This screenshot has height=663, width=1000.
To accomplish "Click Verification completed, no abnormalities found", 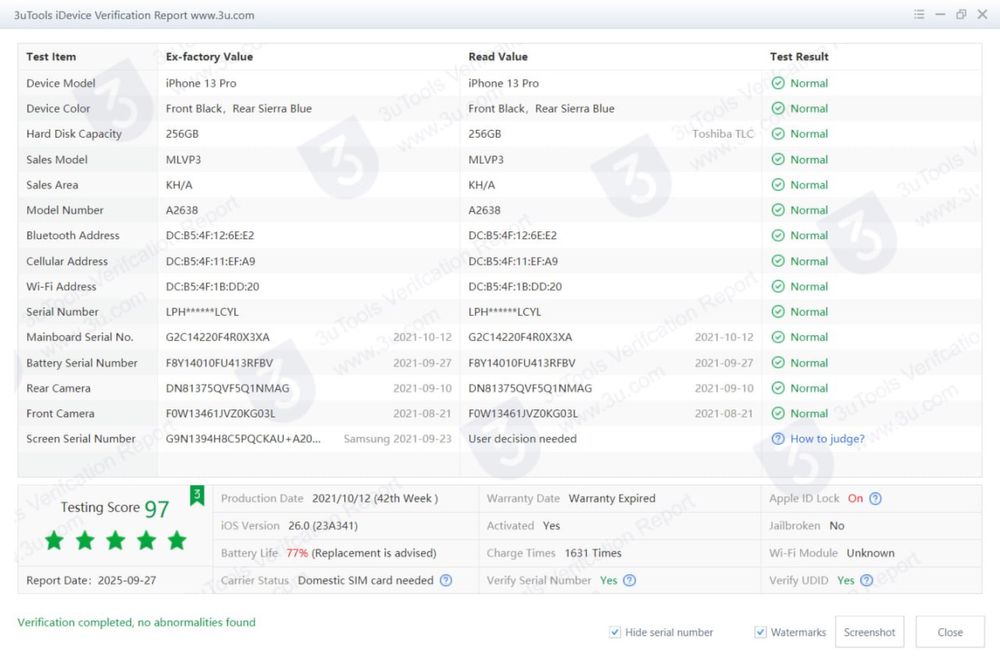I will pos(136,622).
